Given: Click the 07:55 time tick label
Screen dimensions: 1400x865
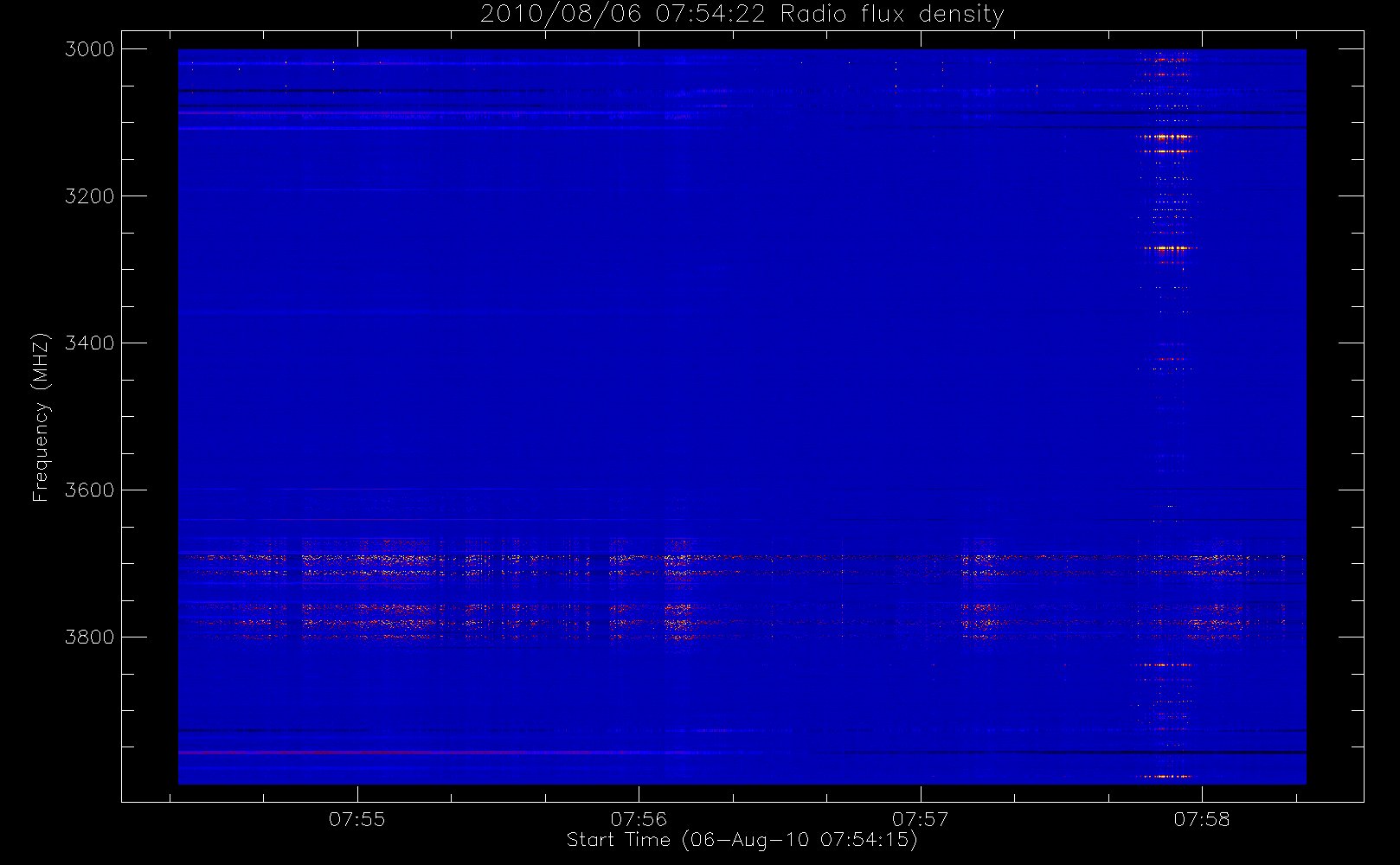Looking at the screenshot, I should (357, 819).
